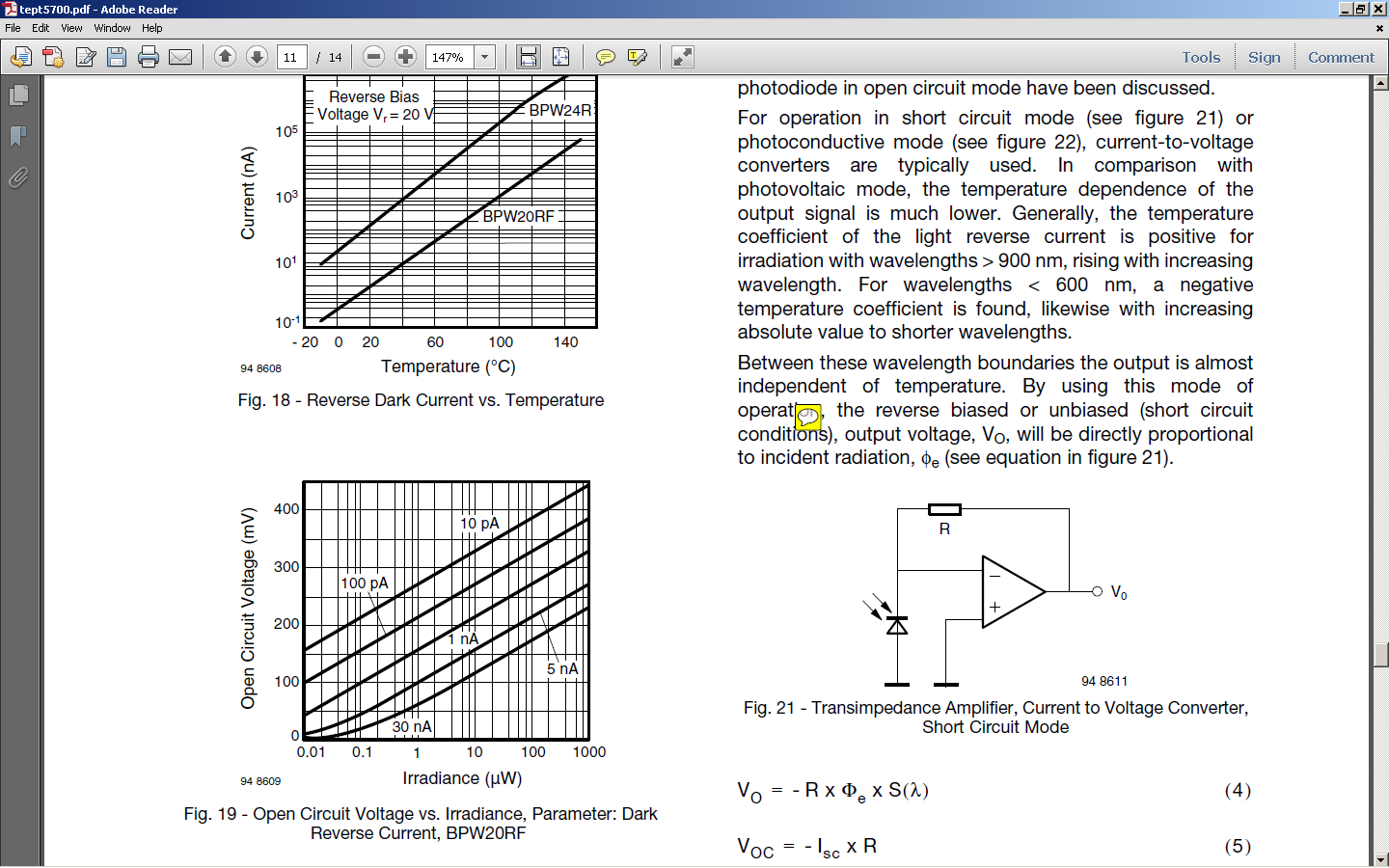The height and width of the screenshot is (868, 1389).
Task: Show bookmarks panel icon in sidebar
Action: 18,137
